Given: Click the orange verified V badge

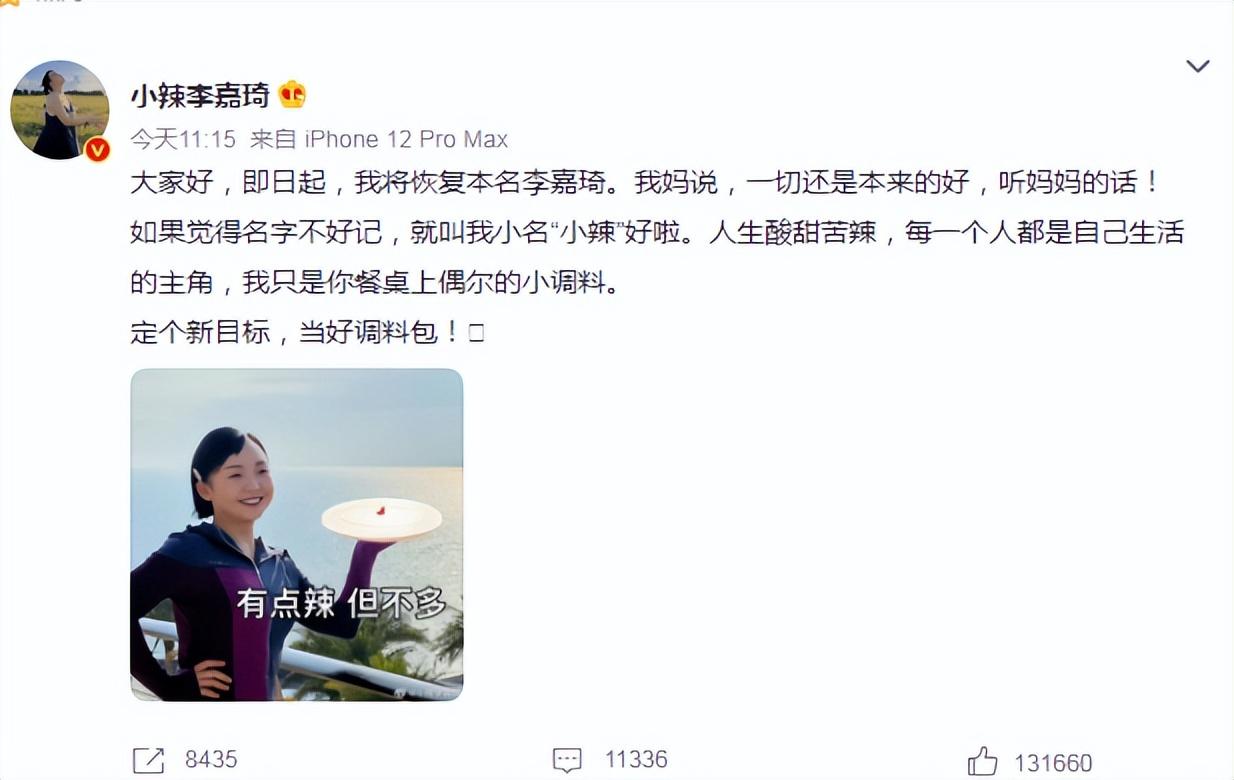Looking at the screenshot, I should (97, 150).
